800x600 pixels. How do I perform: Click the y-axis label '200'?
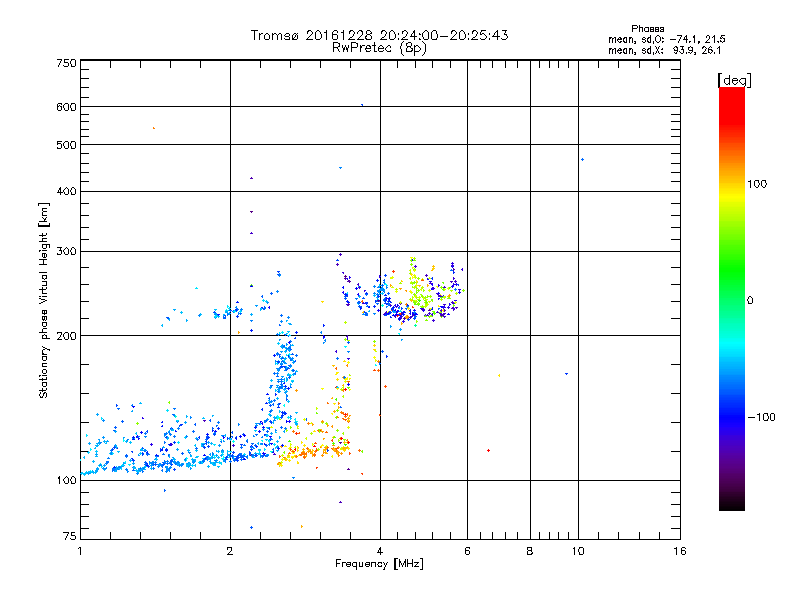tap(66, 336)
